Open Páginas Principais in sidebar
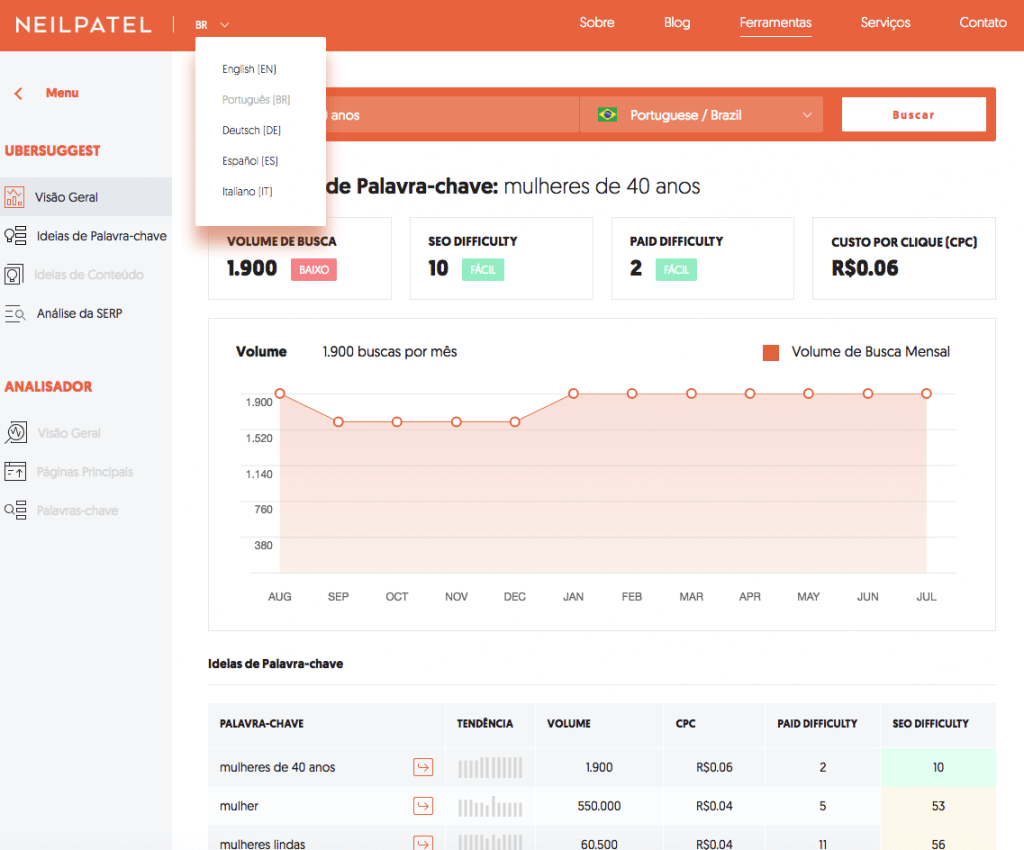This screenshot has width=1024, height=850. [x=85, y=471]
